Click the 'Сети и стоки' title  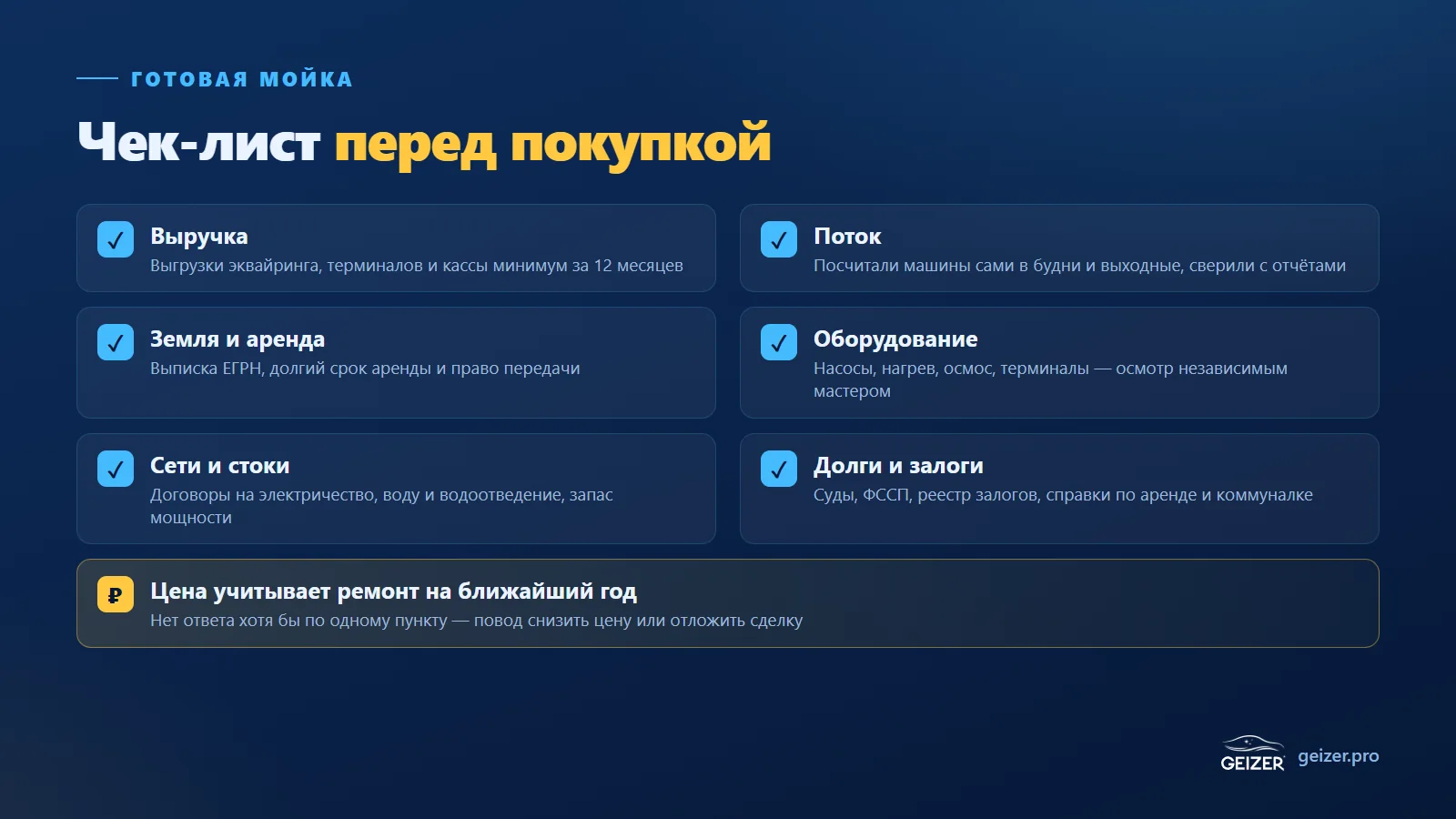tap(219, 466)
